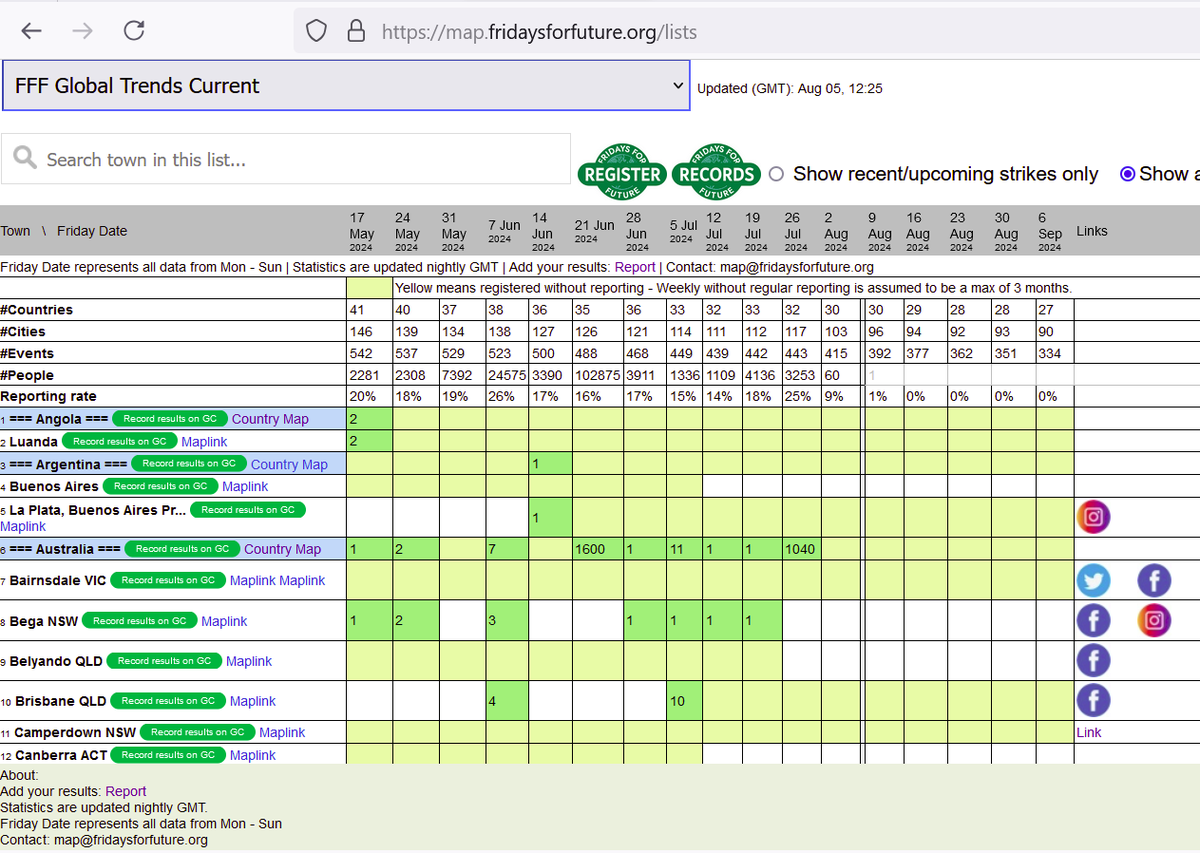This screenshot has height=853, width=1200.
Task: Open the Bega NSW Facebook icon
Action: tap(1094, 620)
